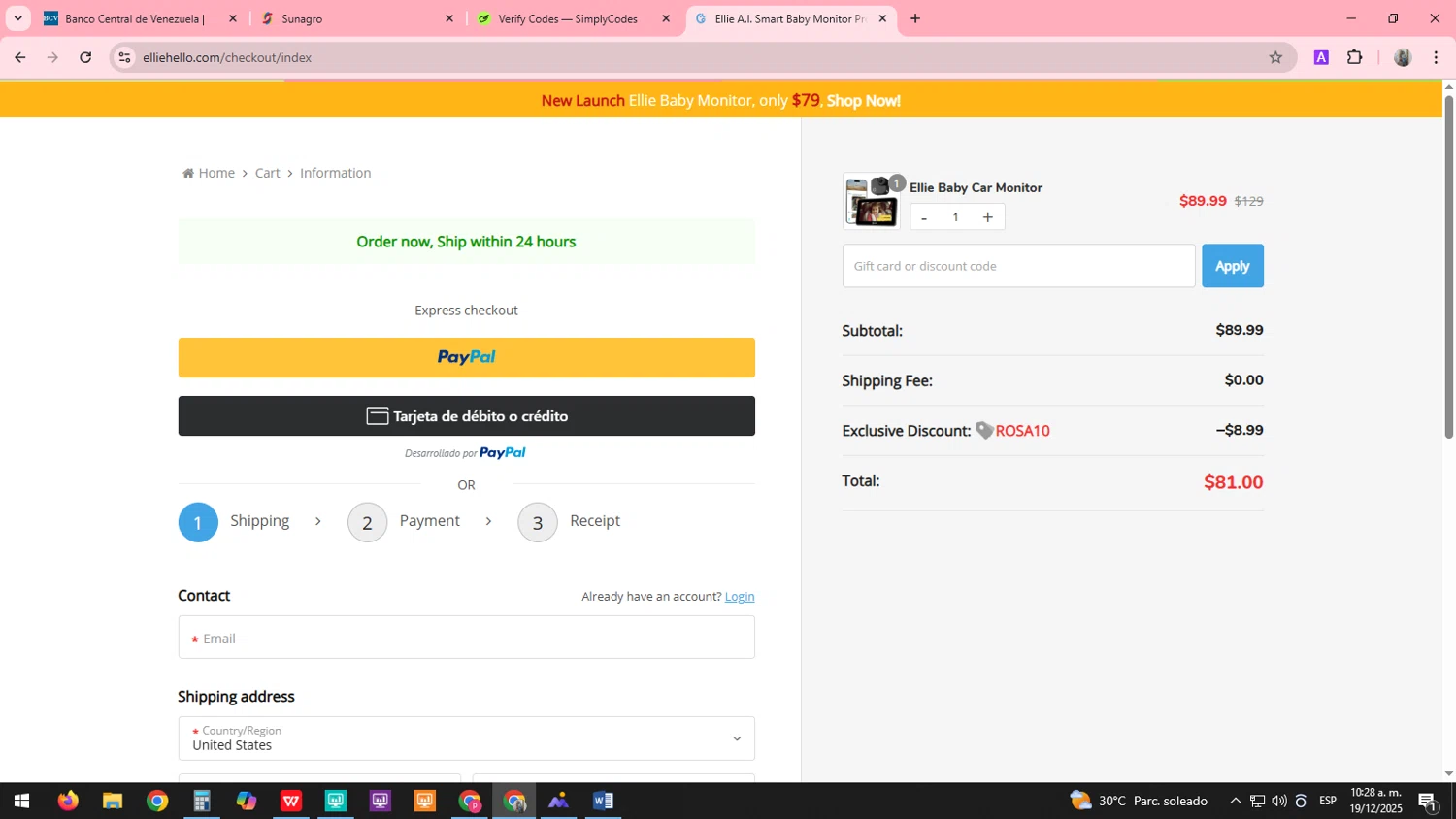Open File Explorer from the taskbar
1456x819 pixels.
click(x=113, y=801)
